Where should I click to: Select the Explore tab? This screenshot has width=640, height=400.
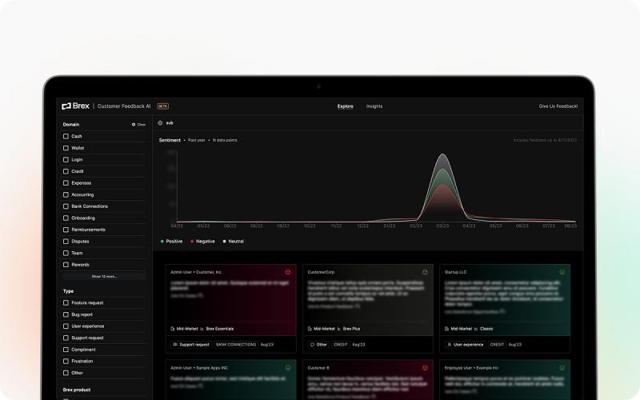point(345,105)
